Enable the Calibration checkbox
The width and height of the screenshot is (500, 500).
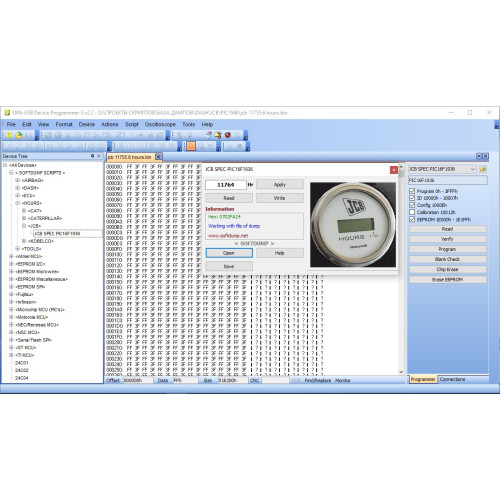tap(412, 212)
